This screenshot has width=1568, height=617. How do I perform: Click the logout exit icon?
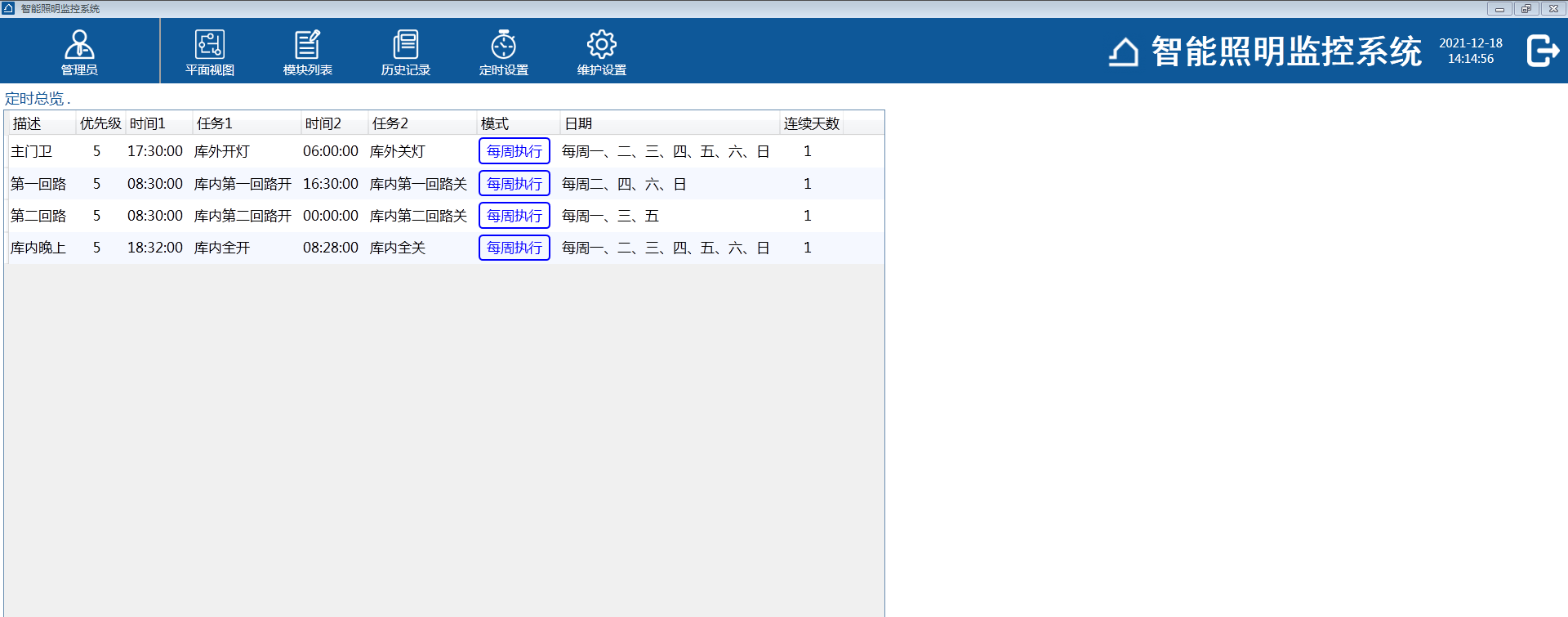[1543, 51]
